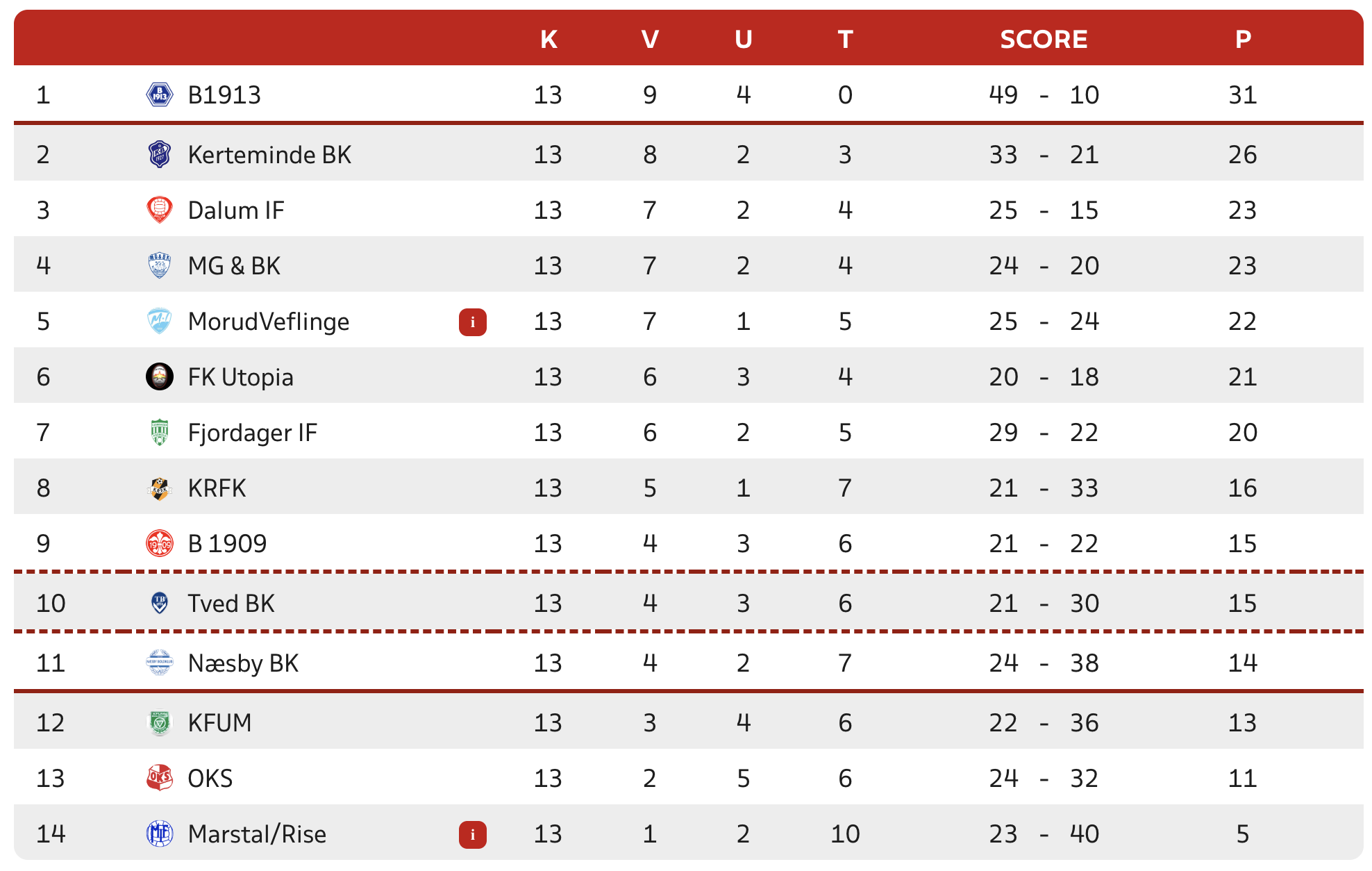1372x871 pixels.
Task: Click the SCORE column header
Action: click(x=1043, y=39)
